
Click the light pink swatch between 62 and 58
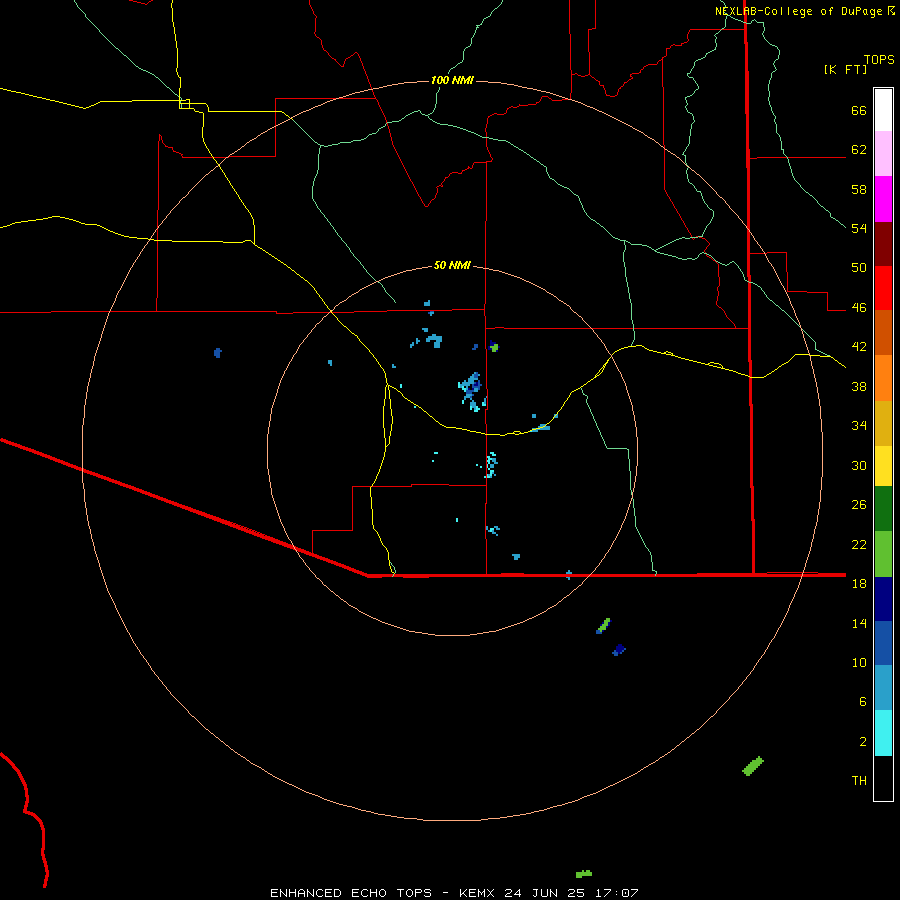coord(883,153)
